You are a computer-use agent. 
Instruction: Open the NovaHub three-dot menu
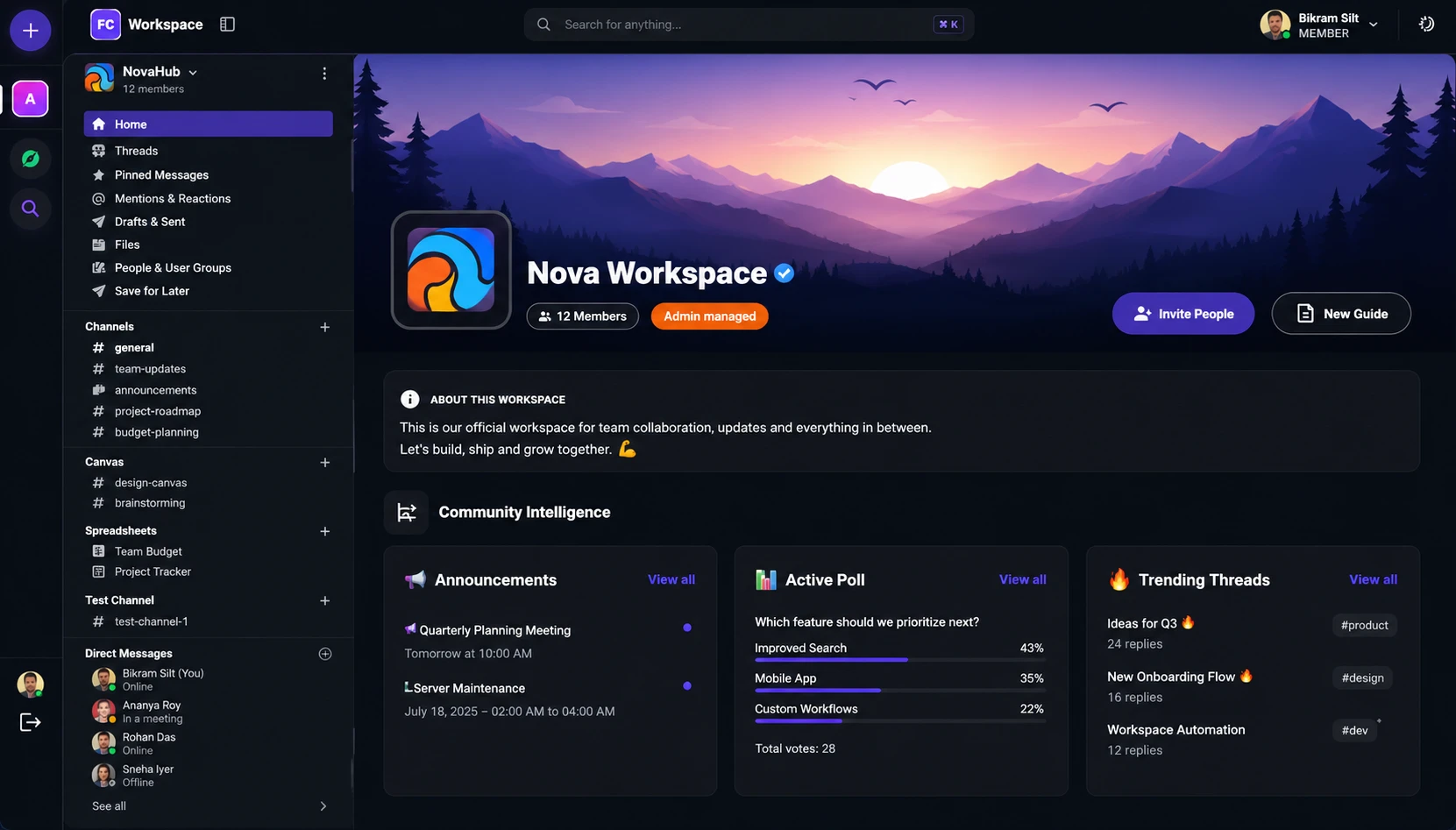click(324, 74)
